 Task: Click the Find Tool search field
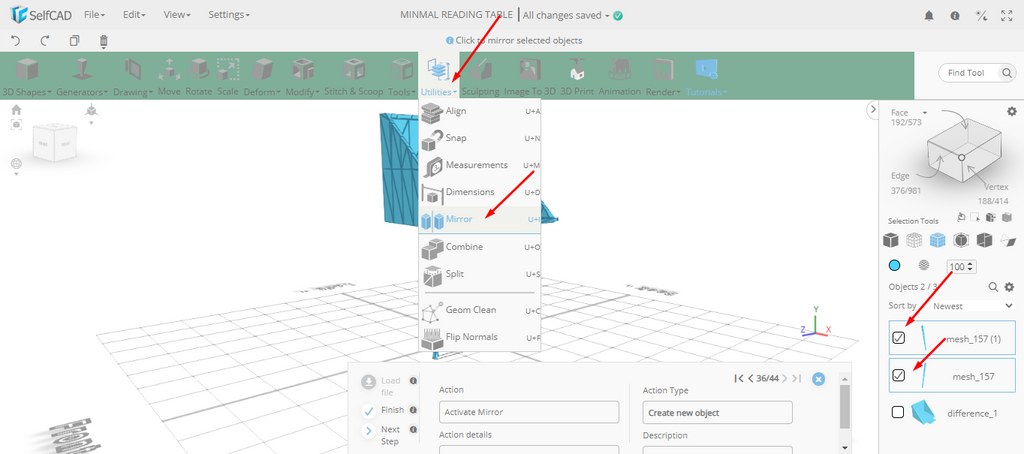975,73
